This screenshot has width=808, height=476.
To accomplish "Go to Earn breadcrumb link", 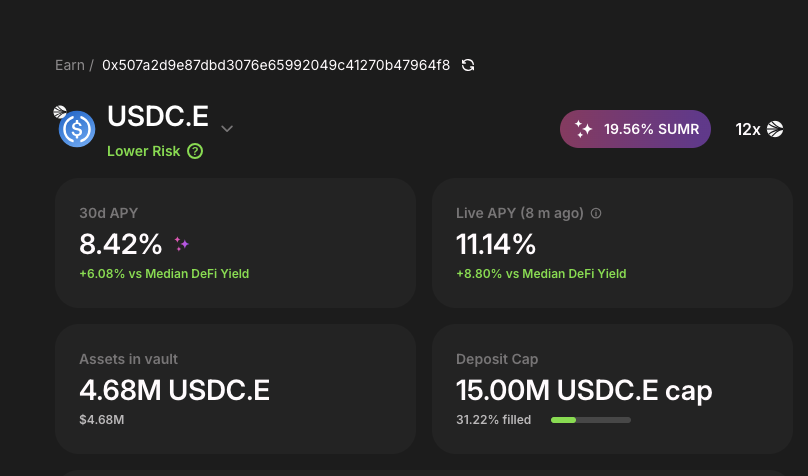I will click(x=70, y=65).
